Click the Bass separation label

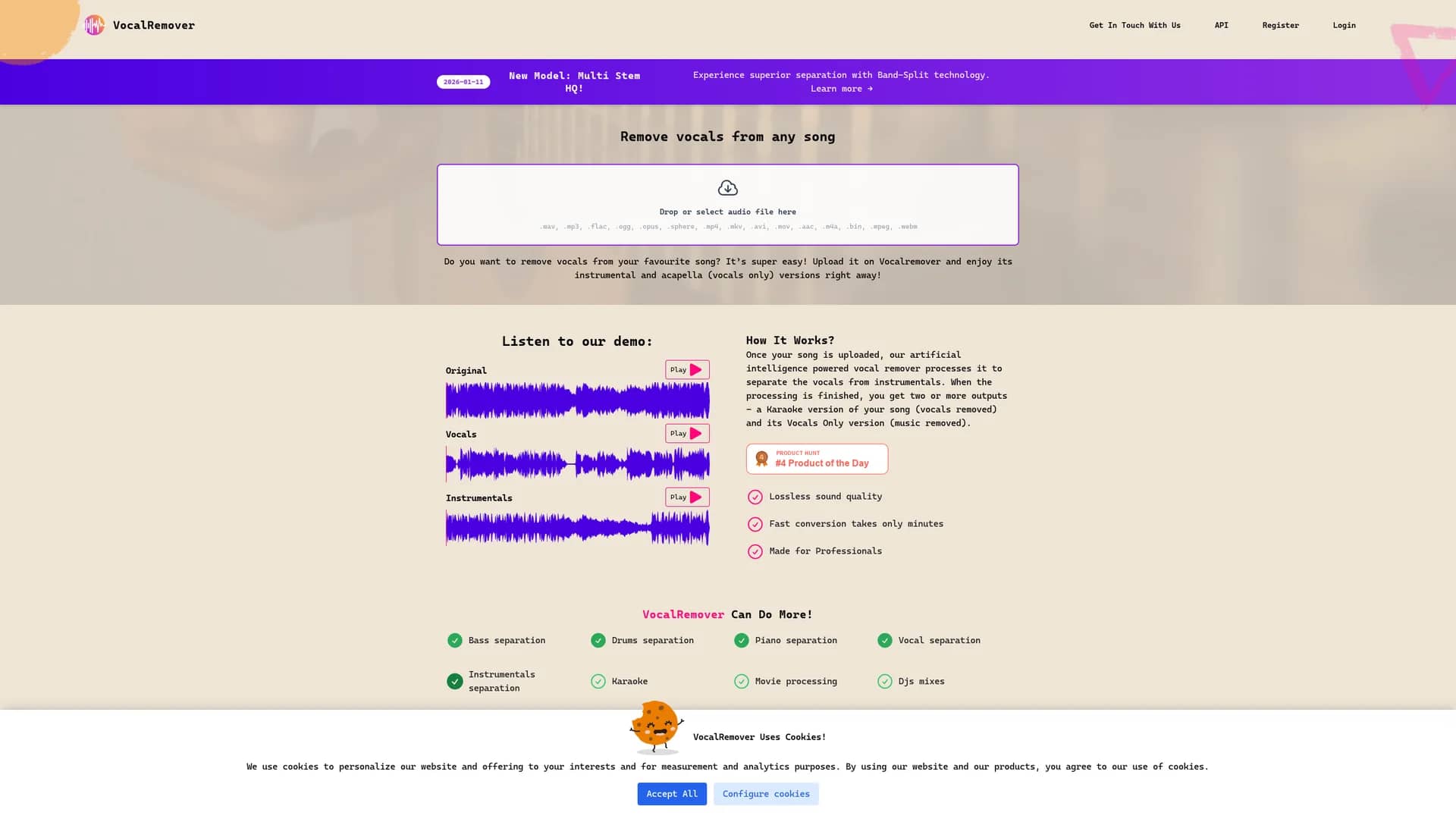coord(507,641)
